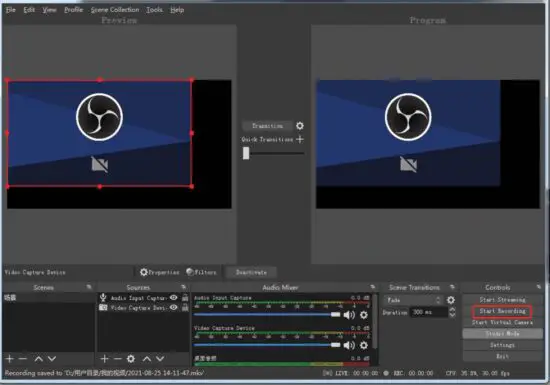Pop out the Audio Mixer dock
This screenshot has height=385, width=550.
coord(372,287)
